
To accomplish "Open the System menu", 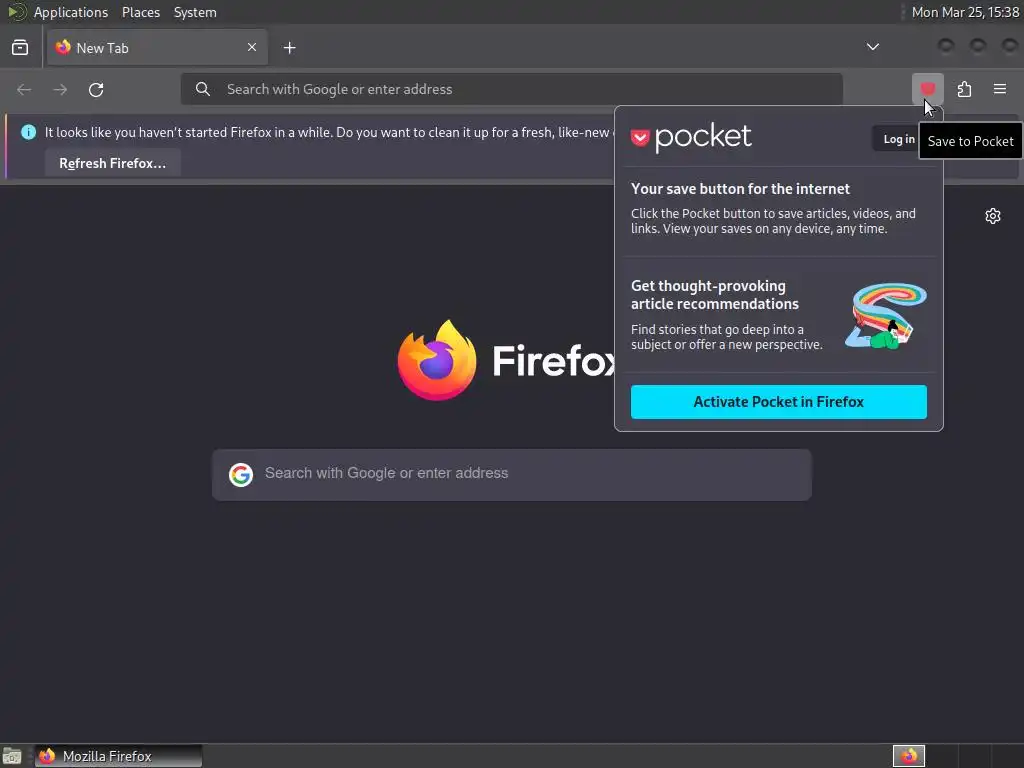I will (195, 12).
